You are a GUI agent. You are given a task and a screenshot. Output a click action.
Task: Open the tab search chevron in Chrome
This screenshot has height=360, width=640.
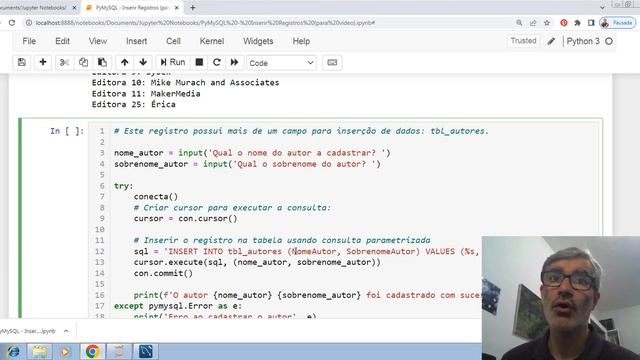click(x=602, y=8)
